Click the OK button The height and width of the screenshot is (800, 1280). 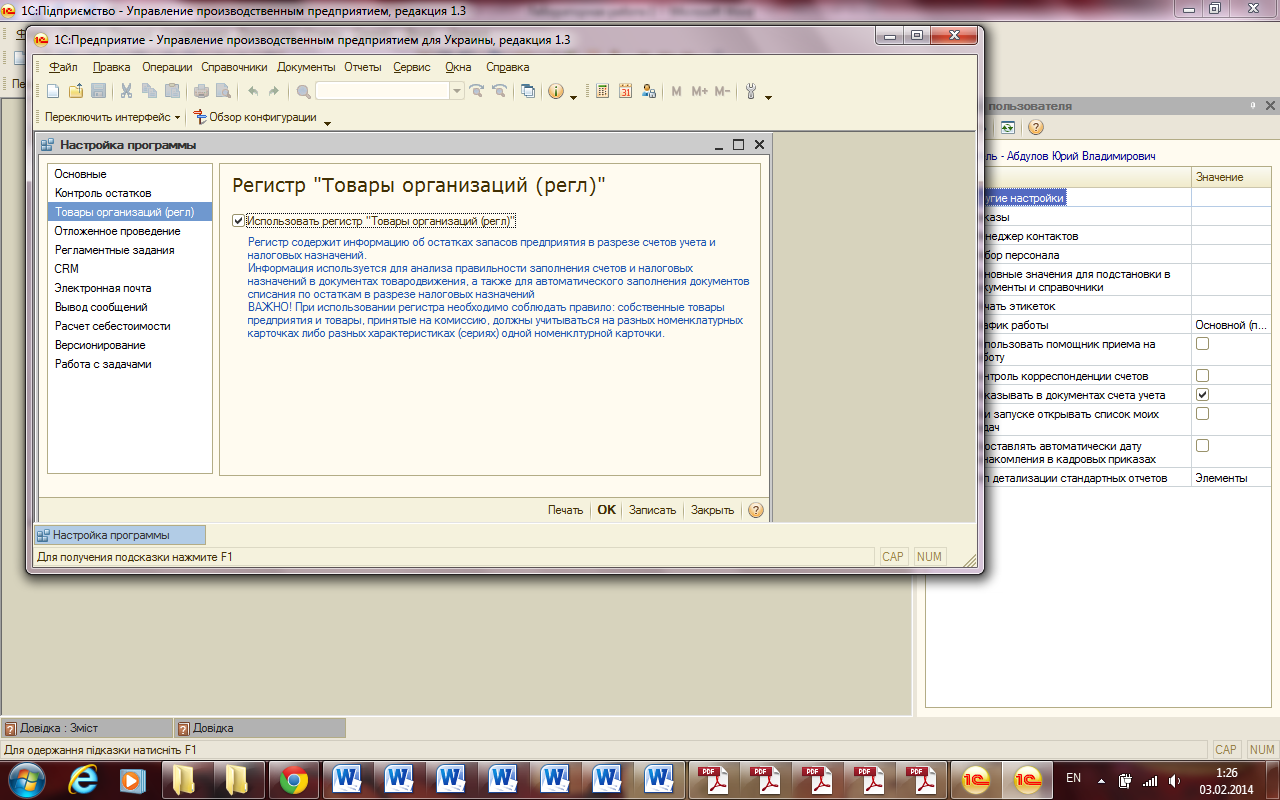pos(606,510)
